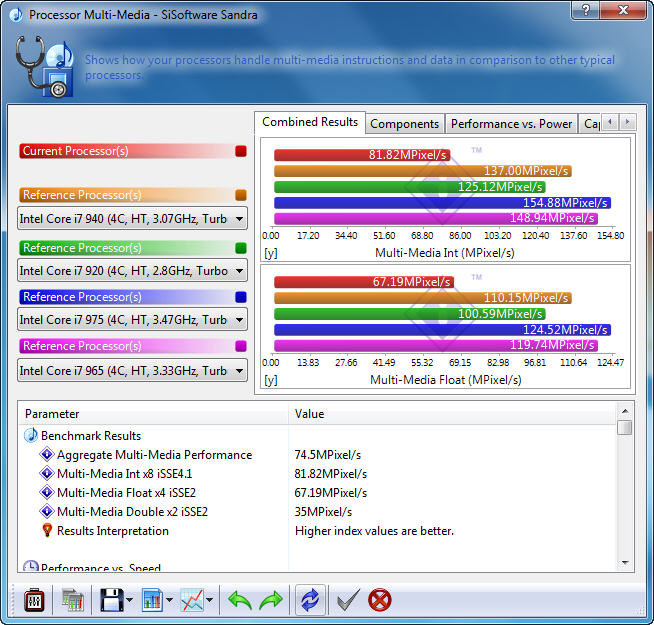Viewport: 654px width, 625px height.
Task: Click the 35MPixel/s value
Action: [x=323, y=512]
